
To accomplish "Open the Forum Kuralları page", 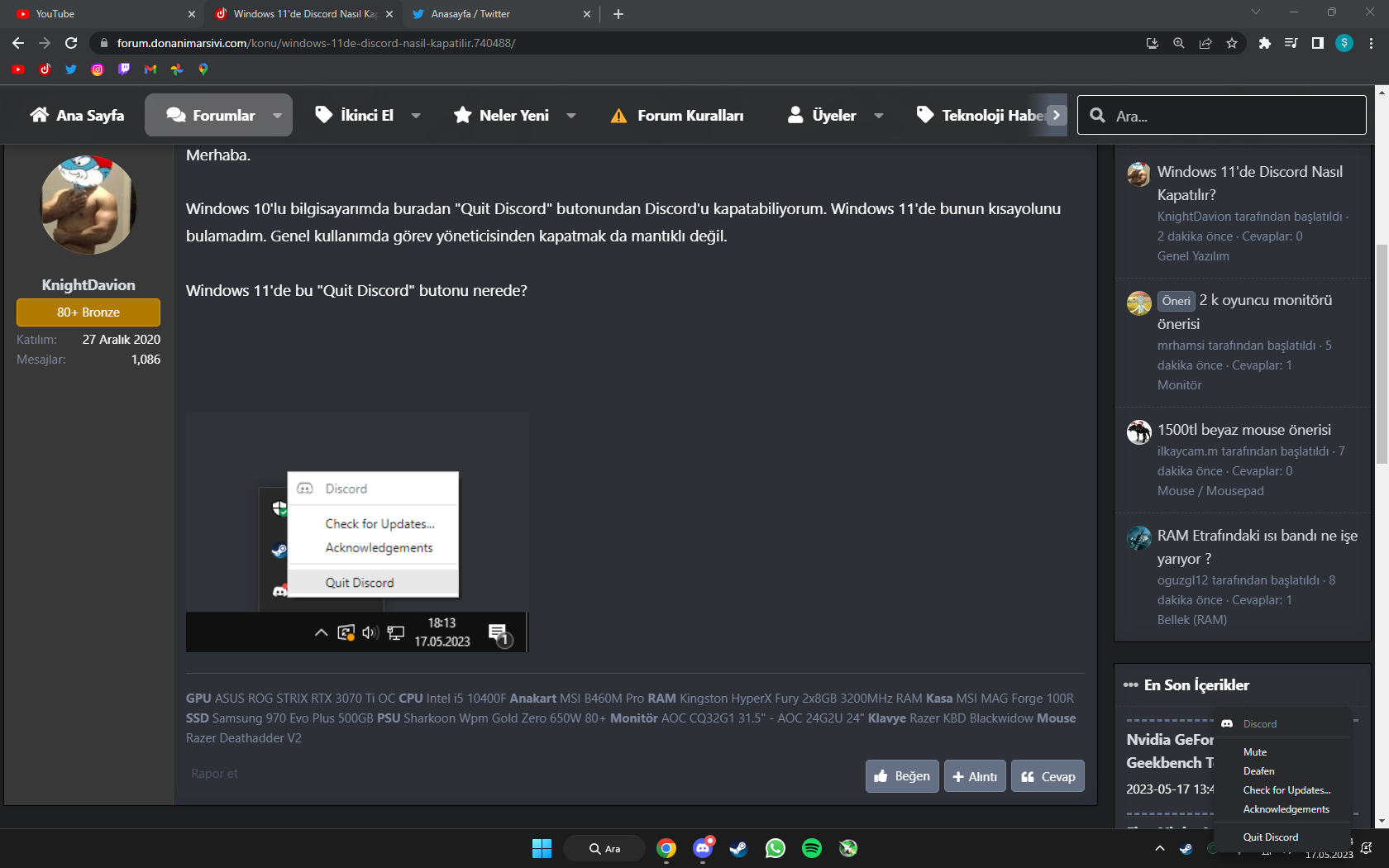I will click(x=676, y=116).
